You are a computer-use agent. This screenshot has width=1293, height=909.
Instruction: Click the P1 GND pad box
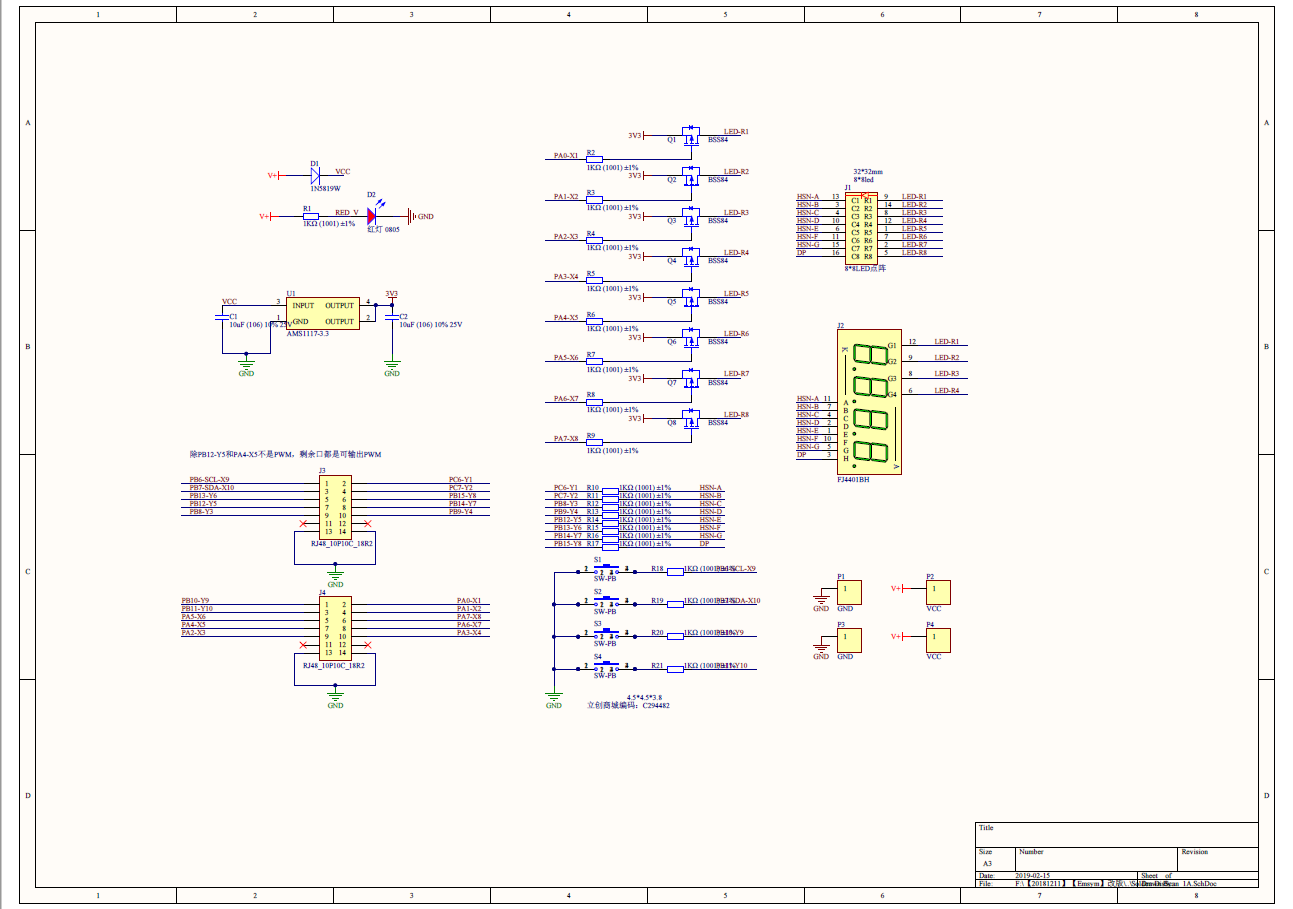click(850, 593)
